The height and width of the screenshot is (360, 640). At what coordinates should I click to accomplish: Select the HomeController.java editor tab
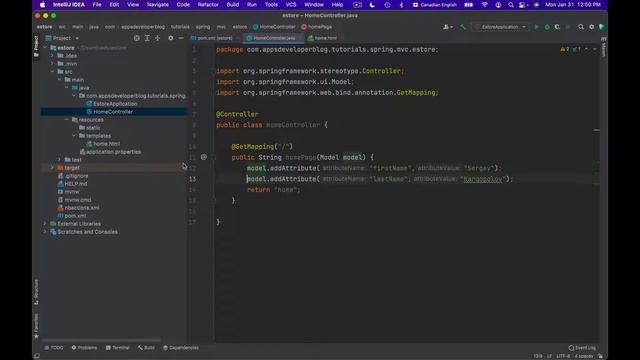pos(274,38)
